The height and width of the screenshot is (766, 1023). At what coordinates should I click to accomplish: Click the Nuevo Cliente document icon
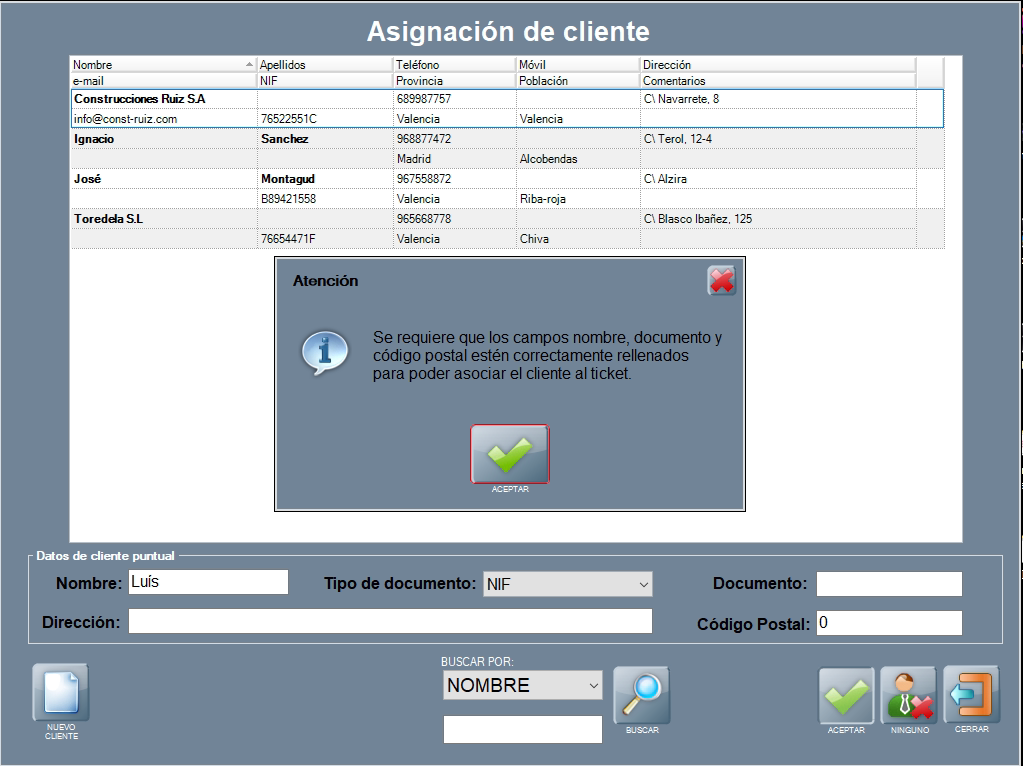[x=61, y=693]
